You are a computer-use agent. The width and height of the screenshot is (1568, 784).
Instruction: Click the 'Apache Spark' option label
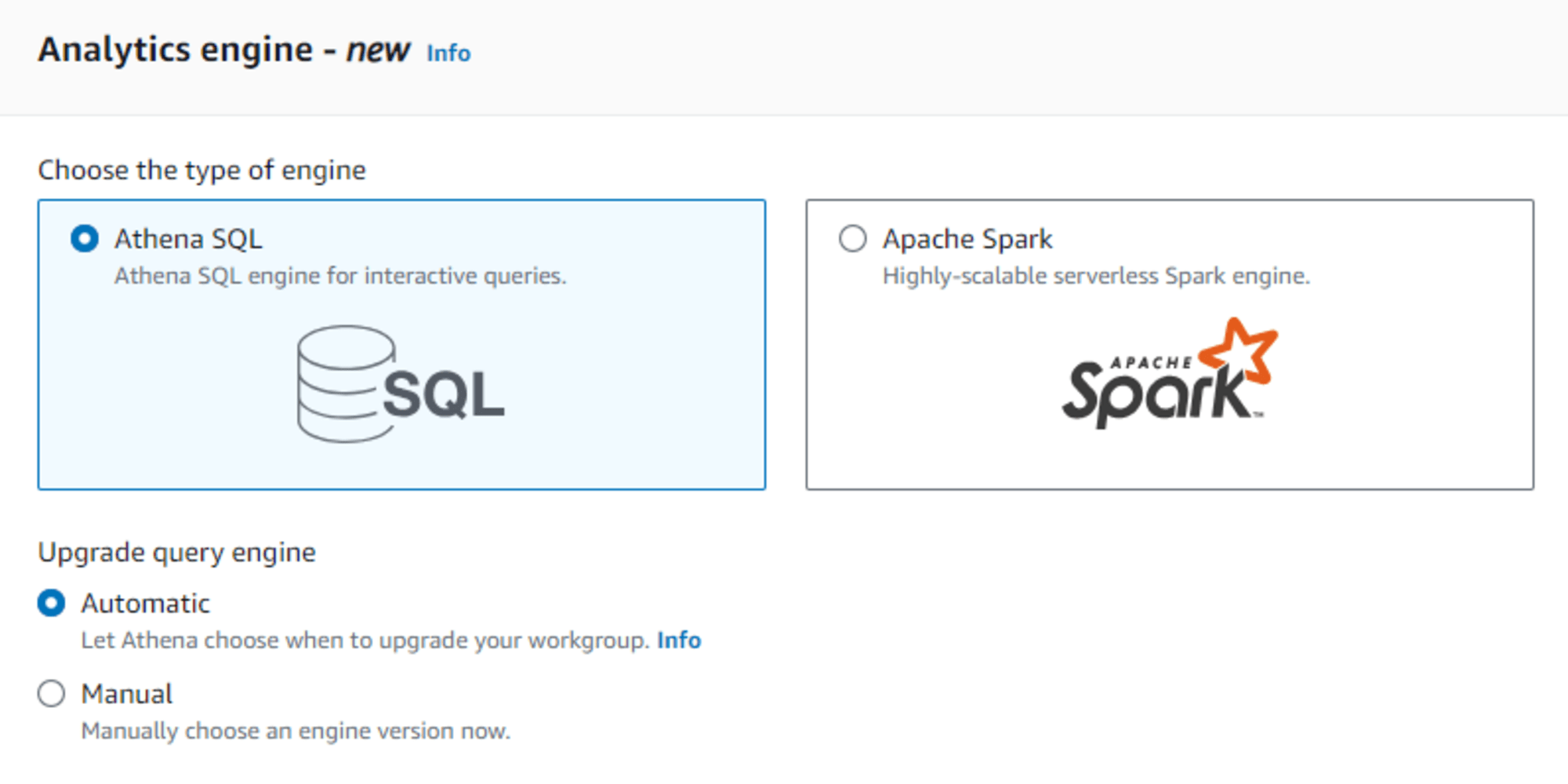coord(967,239)
